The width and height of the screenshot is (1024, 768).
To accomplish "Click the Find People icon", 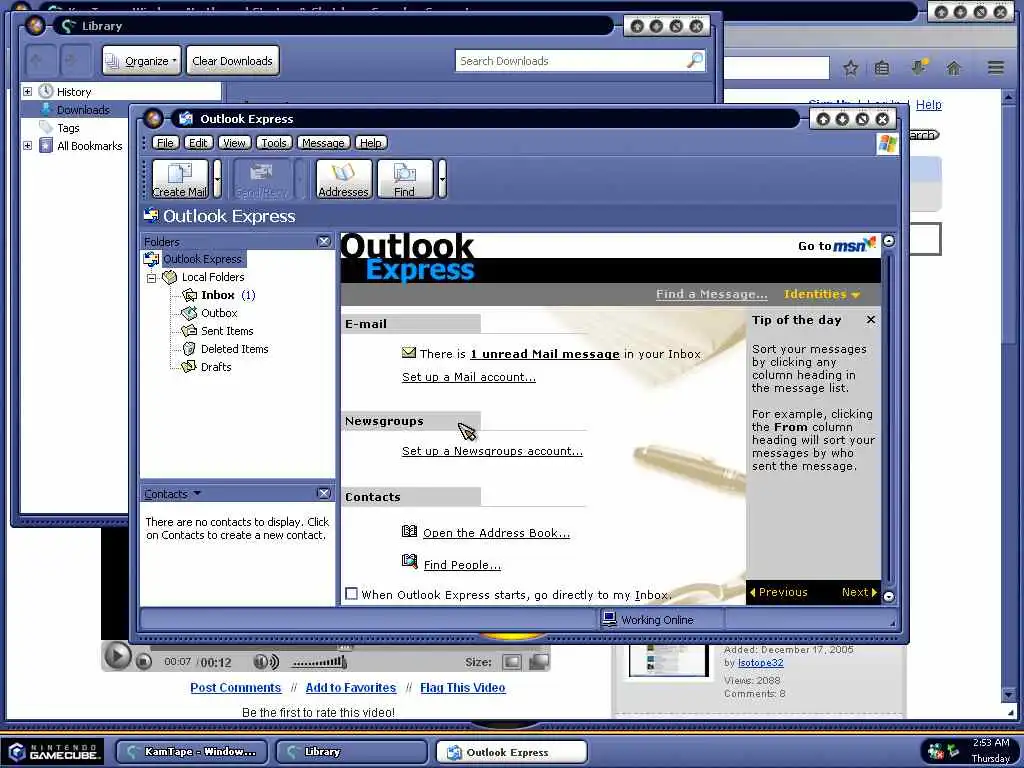I will coord(409,561).
